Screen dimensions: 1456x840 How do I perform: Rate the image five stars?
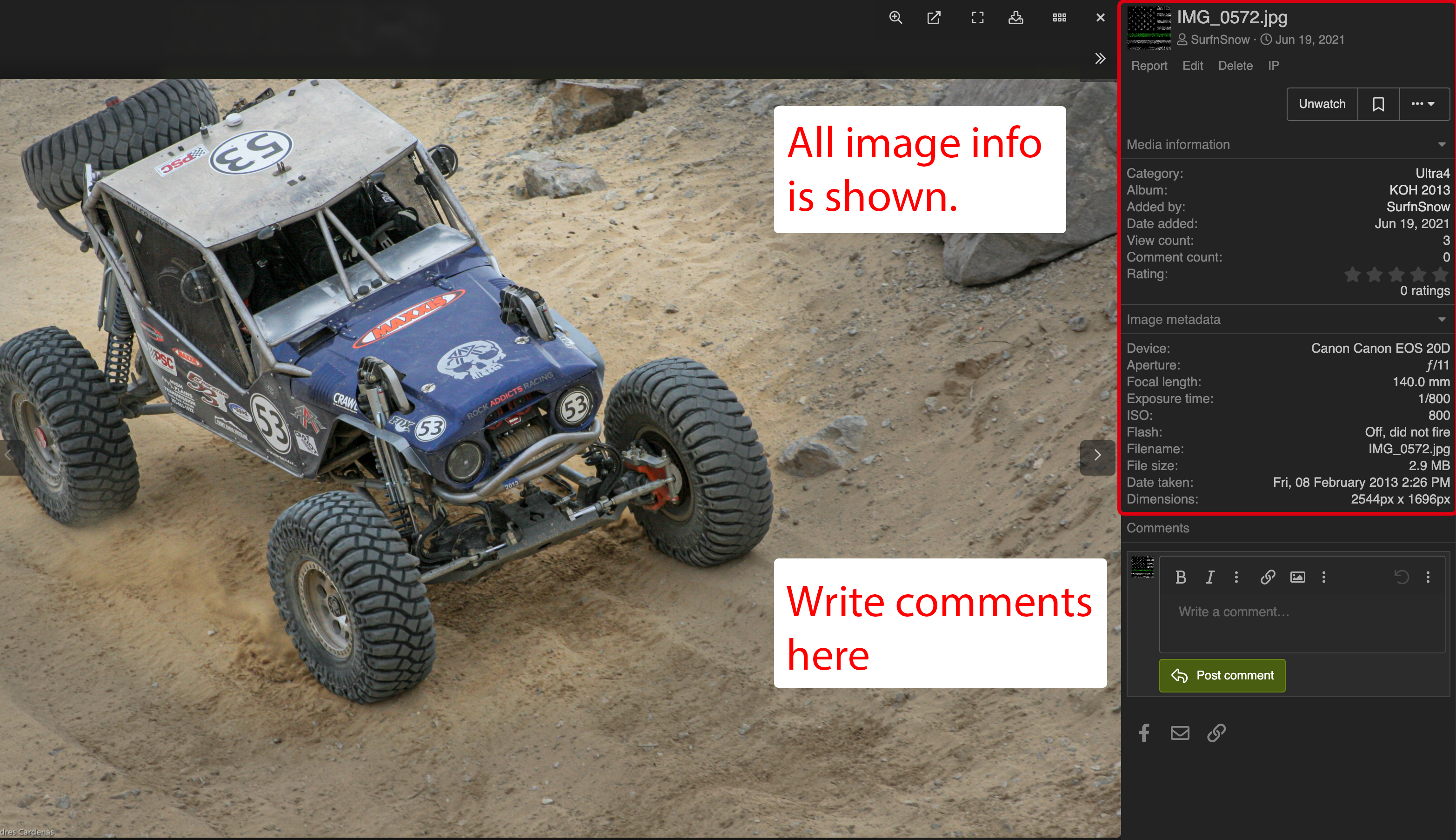pos(1440,275)
